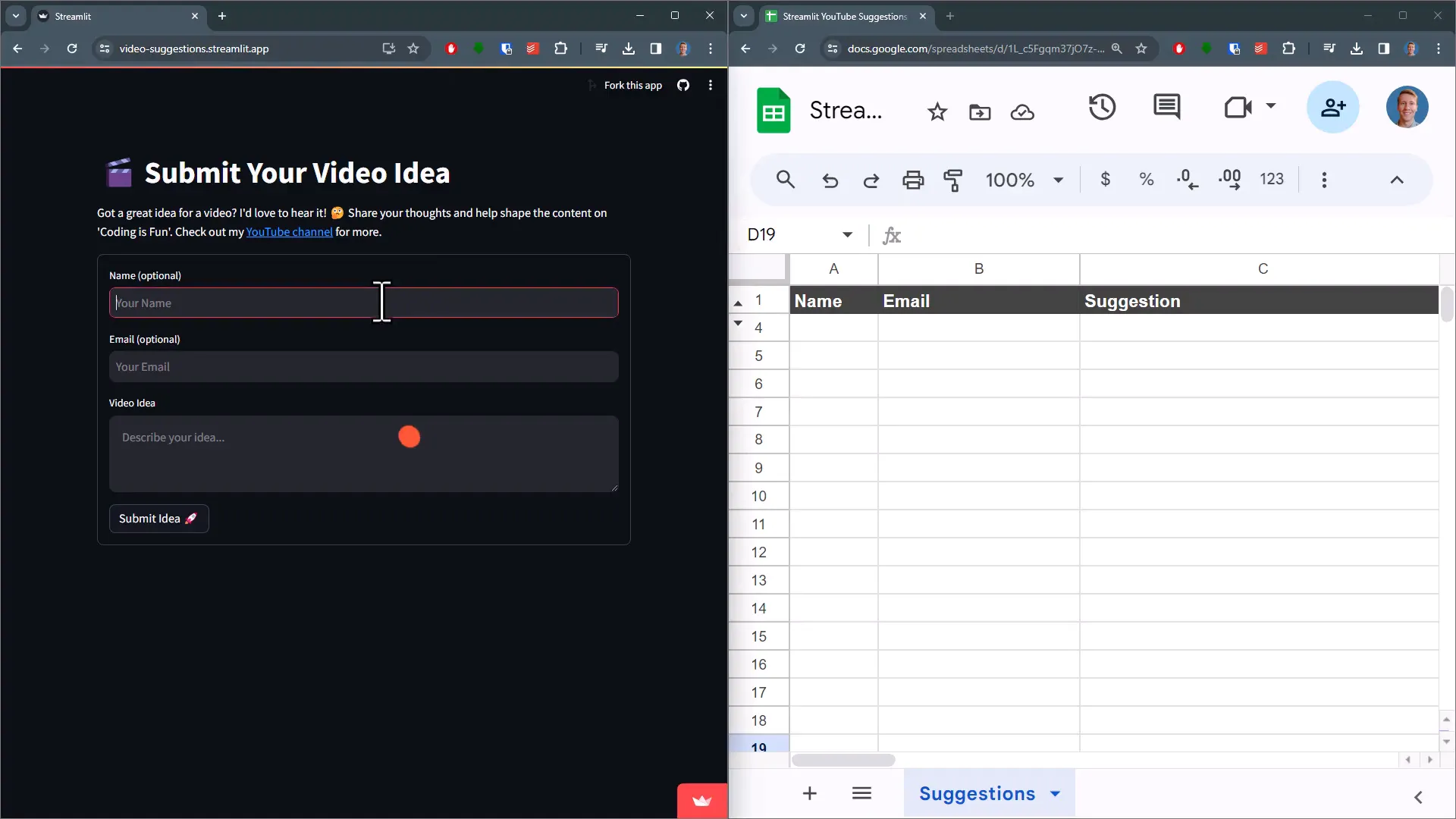Star the spreadsheet to favorites
The width and height of the screenshot is (1456, 819).
[x=937, y=111]
